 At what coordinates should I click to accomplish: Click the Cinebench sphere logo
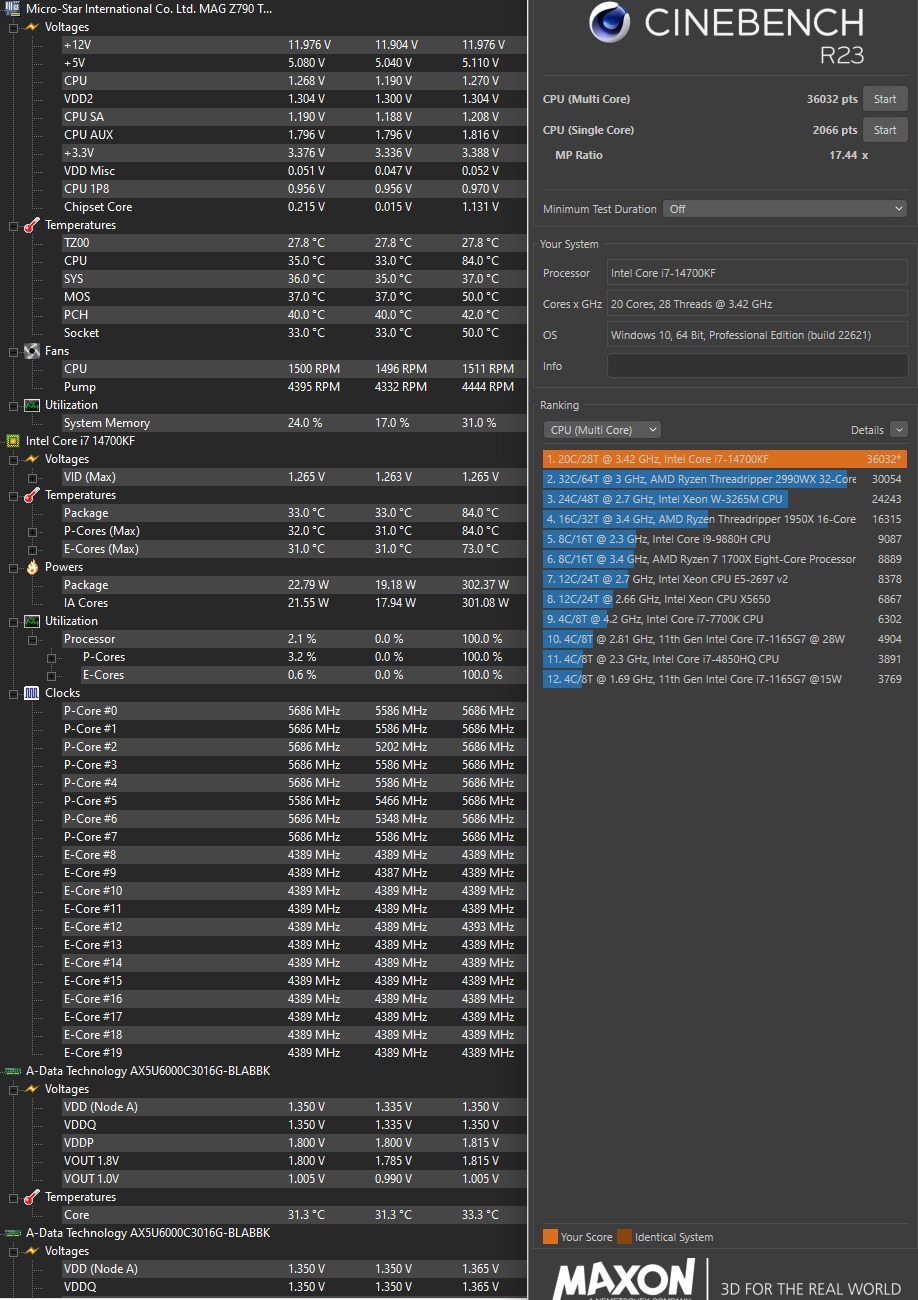[609, 23]
